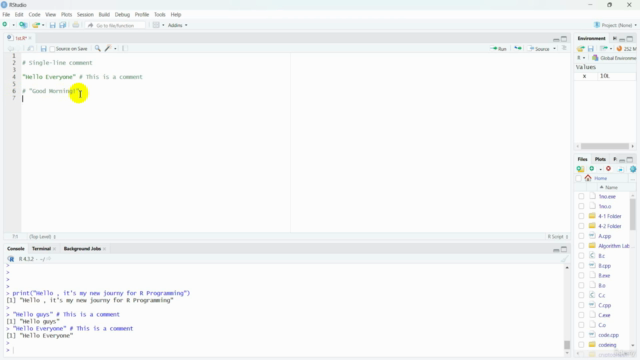The width and height of the screenshot is (640, 360).
Task: Click the New Folder icon in Files pane
Action: tap(580, 169)
